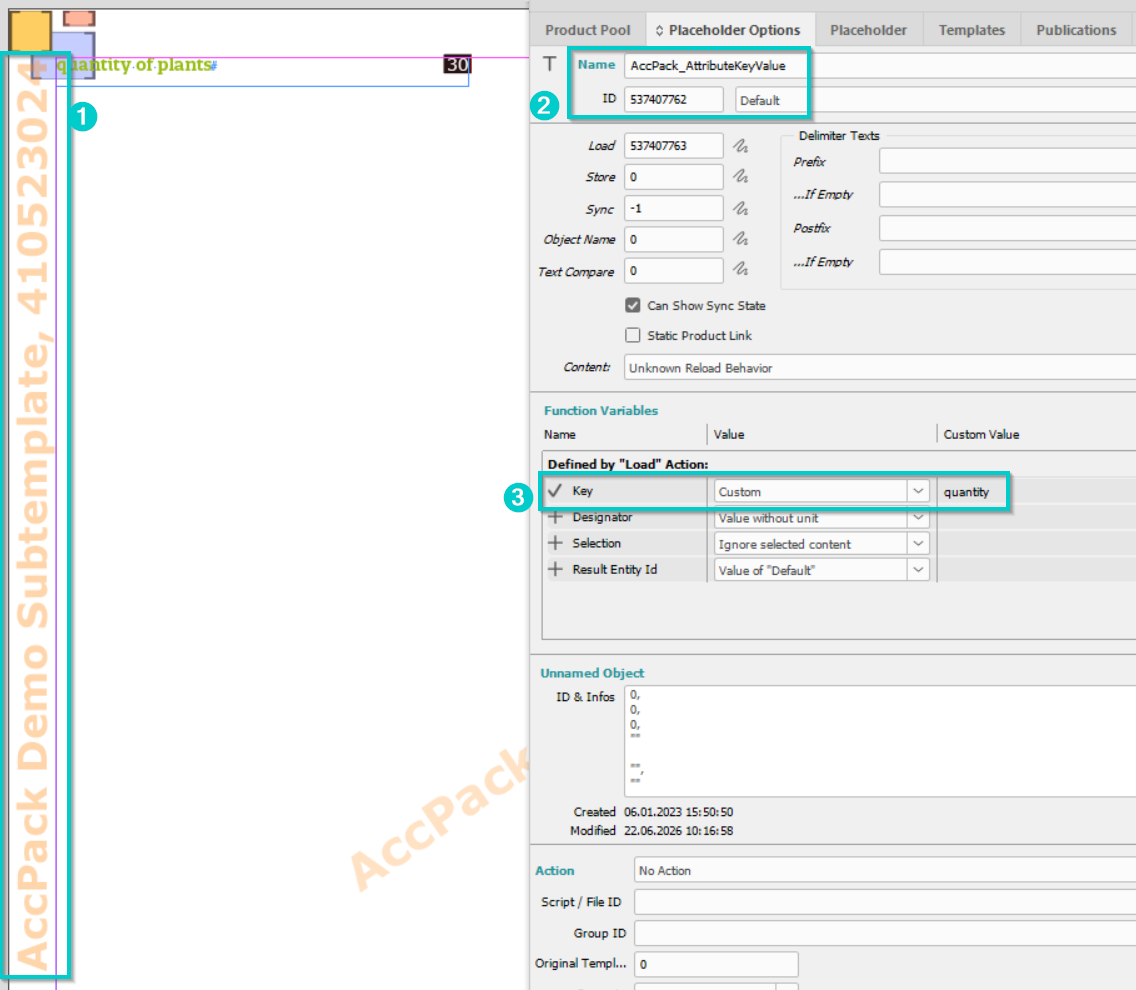
Task: Click 'quantity of plants' text in document
Action: tap(134, 65)
